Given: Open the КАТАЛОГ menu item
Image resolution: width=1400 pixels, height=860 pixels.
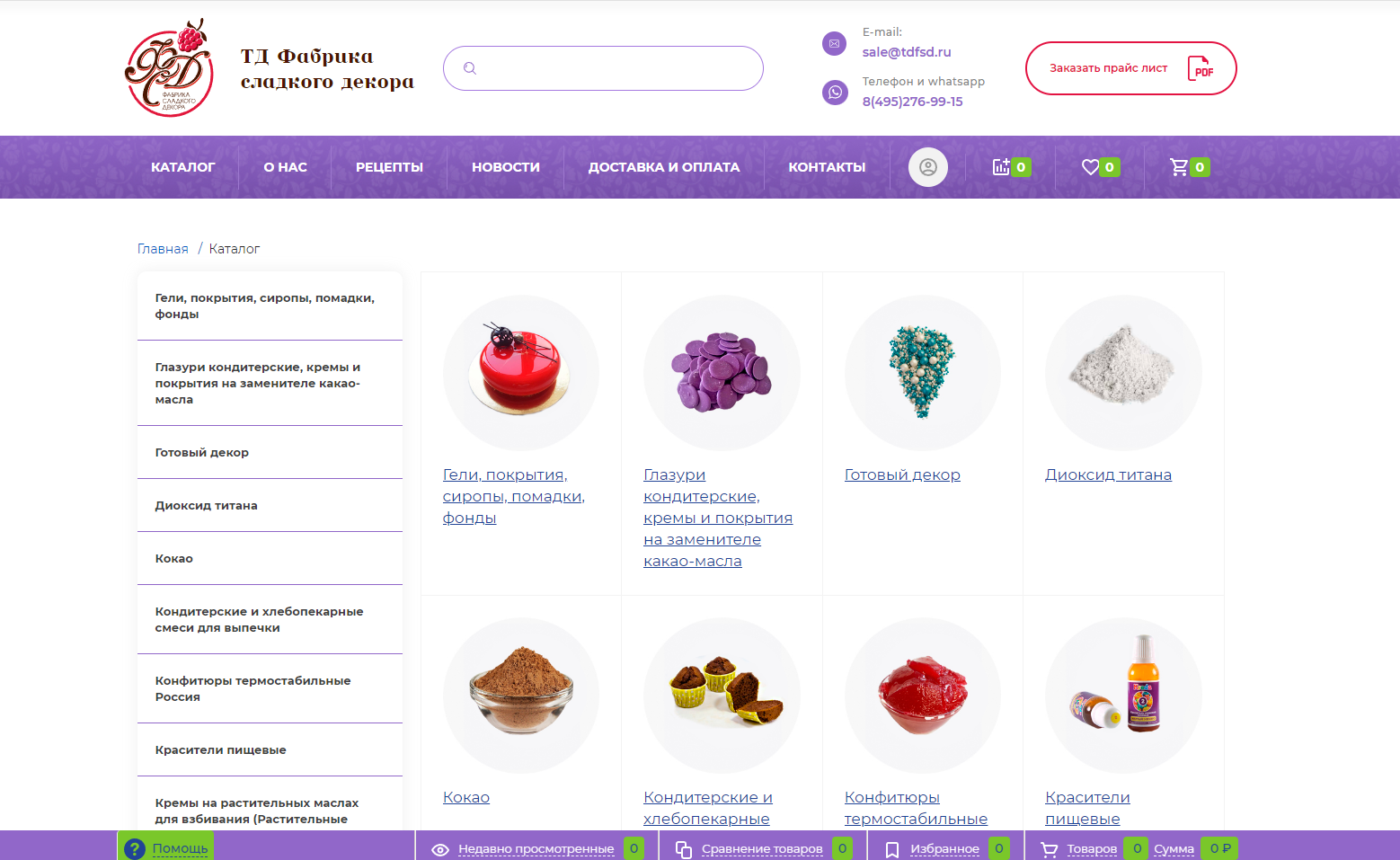Looking at the screenshot, I should coord(183,167).
